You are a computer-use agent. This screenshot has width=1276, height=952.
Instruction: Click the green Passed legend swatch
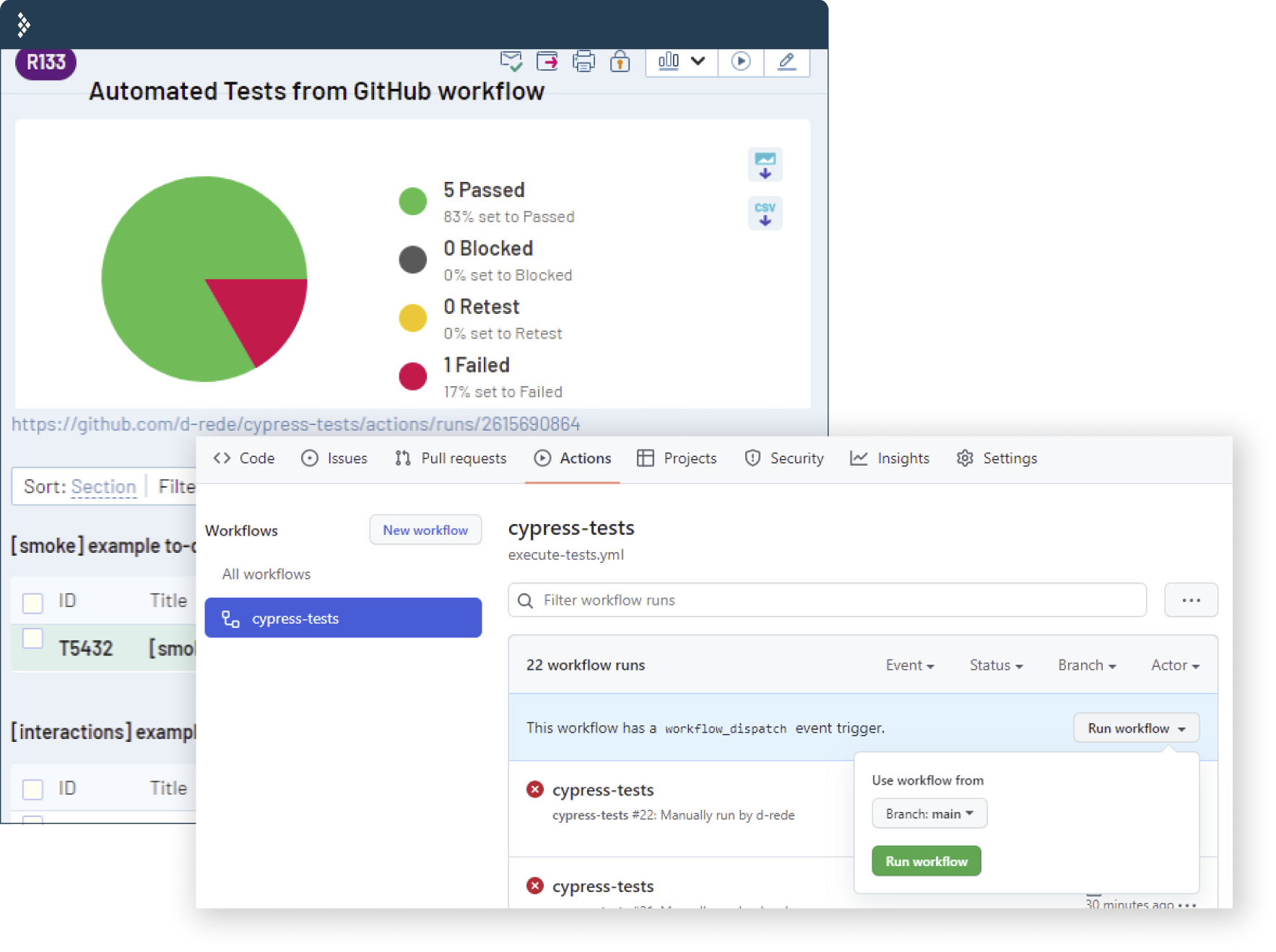tap(412, 201)
